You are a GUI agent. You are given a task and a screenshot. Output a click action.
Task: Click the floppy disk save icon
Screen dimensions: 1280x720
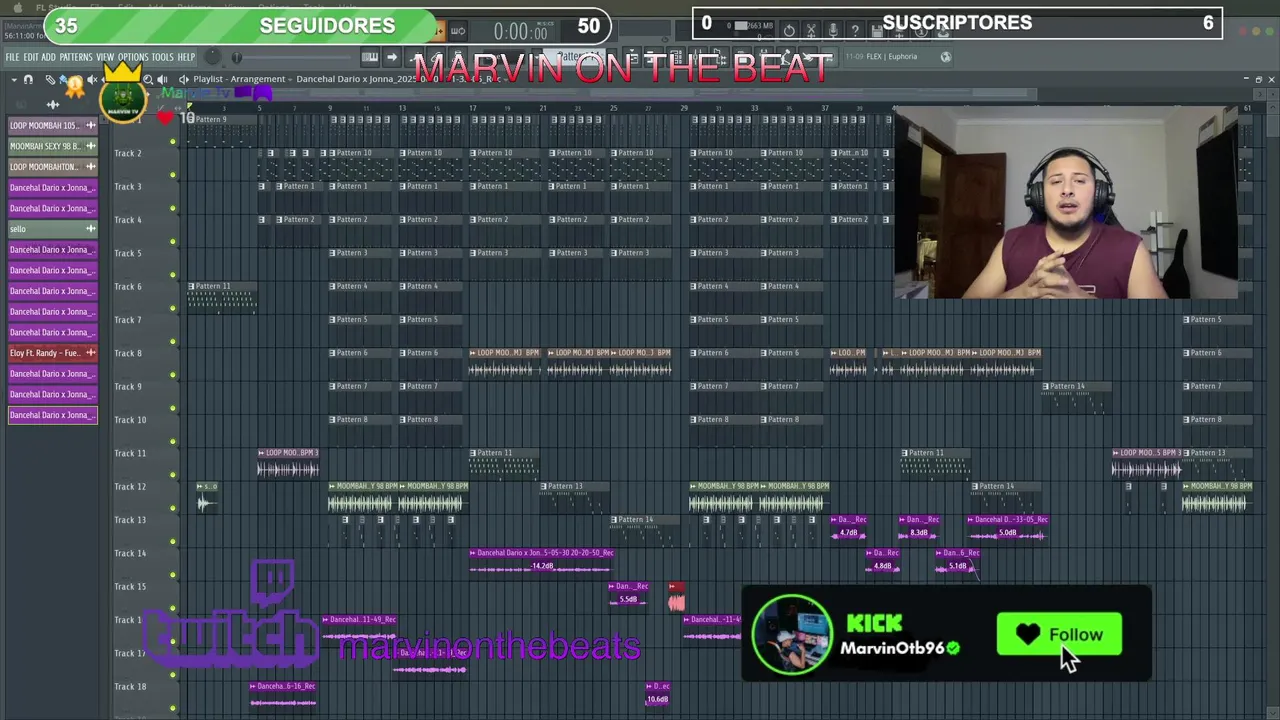pyautogui.click(x=877, y=31)
